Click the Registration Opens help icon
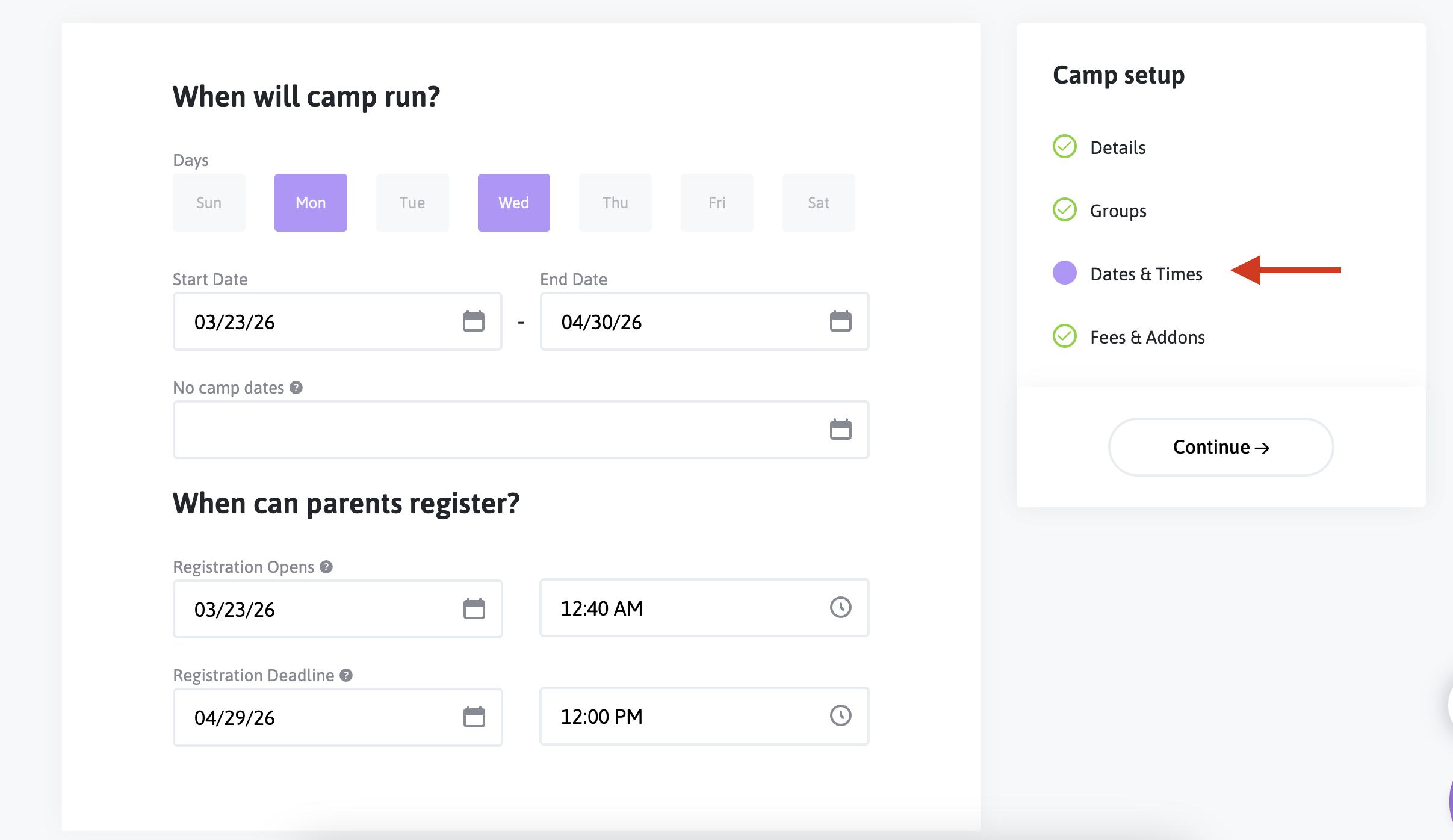1453x840 pixels. (x=326, y=567)
